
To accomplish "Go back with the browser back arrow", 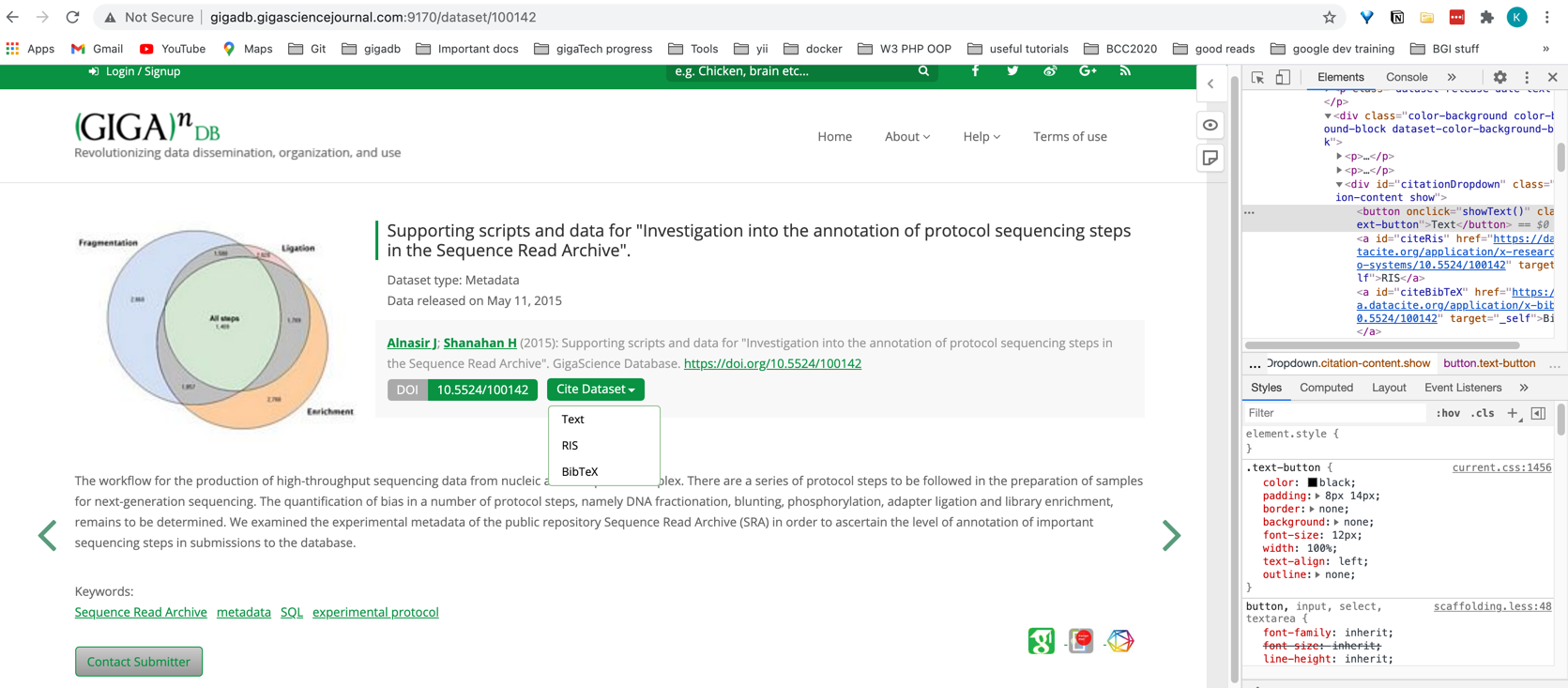I will (x=13, y=17).
